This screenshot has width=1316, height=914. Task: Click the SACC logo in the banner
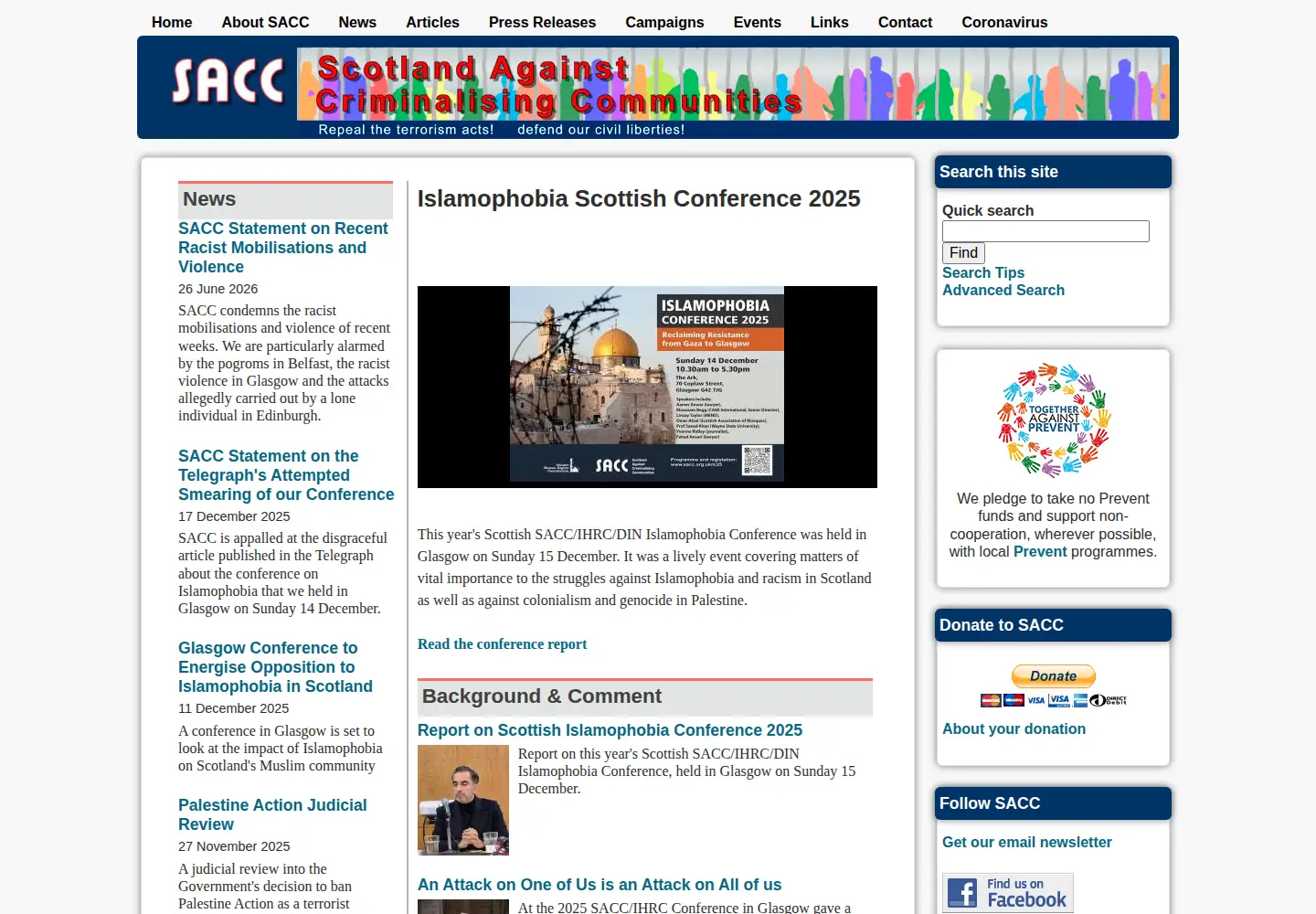[x=228, y=80]
